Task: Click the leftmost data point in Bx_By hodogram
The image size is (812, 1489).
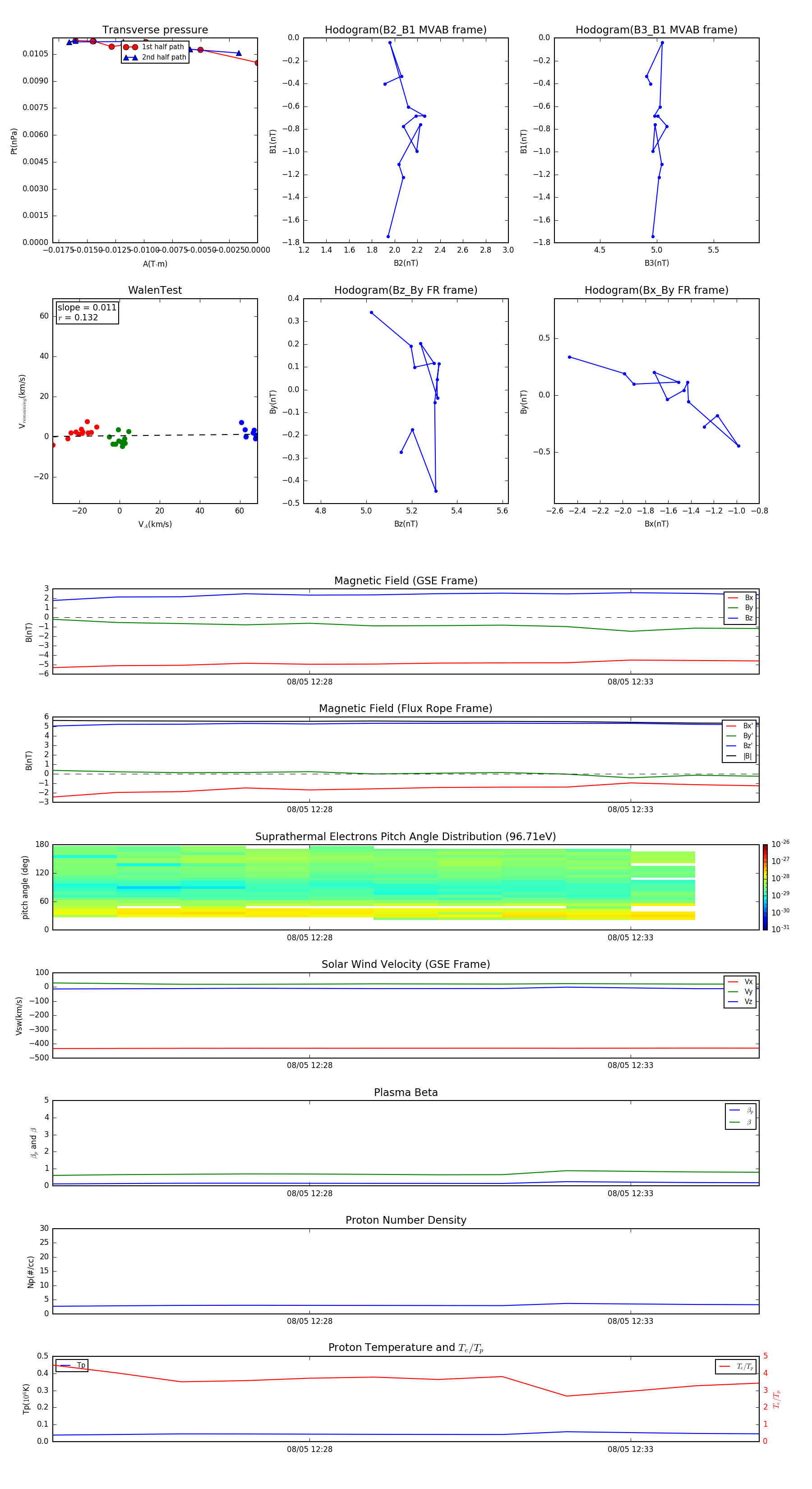Action: pyautogui.click(x=569, y=357)
